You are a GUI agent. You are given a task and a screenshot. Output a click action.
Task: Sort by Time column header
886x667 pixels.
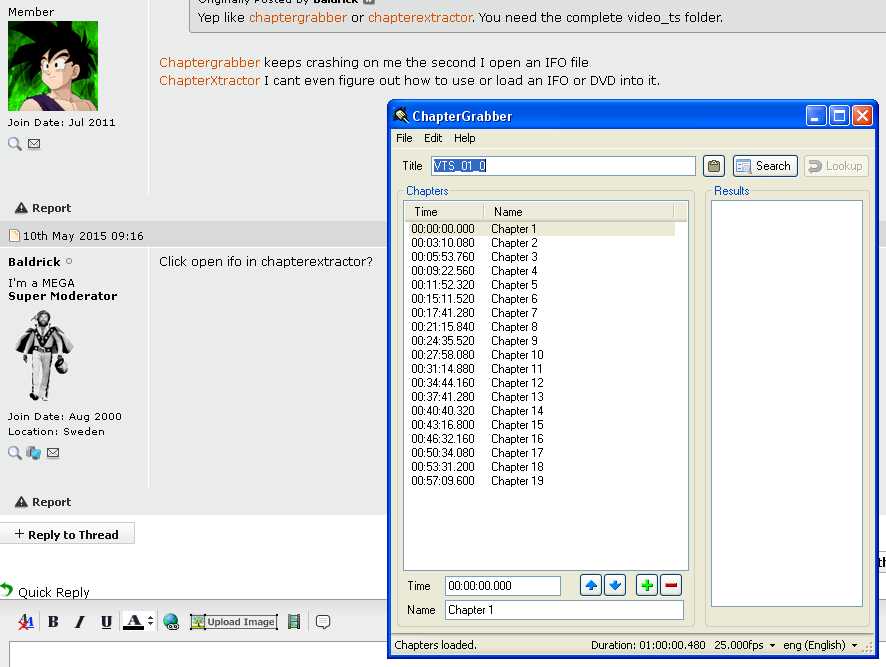445,212
